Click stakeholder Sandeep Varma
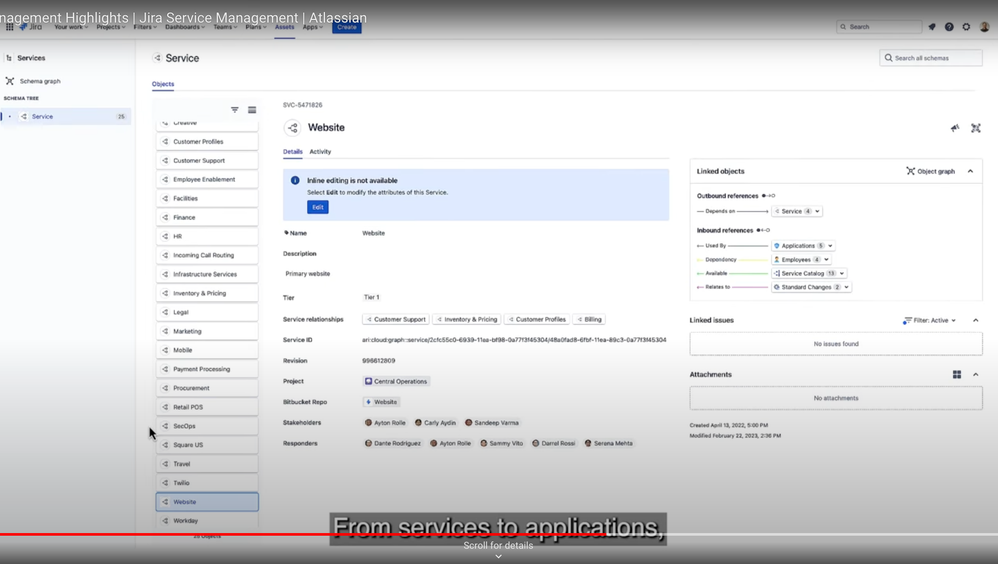 click(491, 423)
